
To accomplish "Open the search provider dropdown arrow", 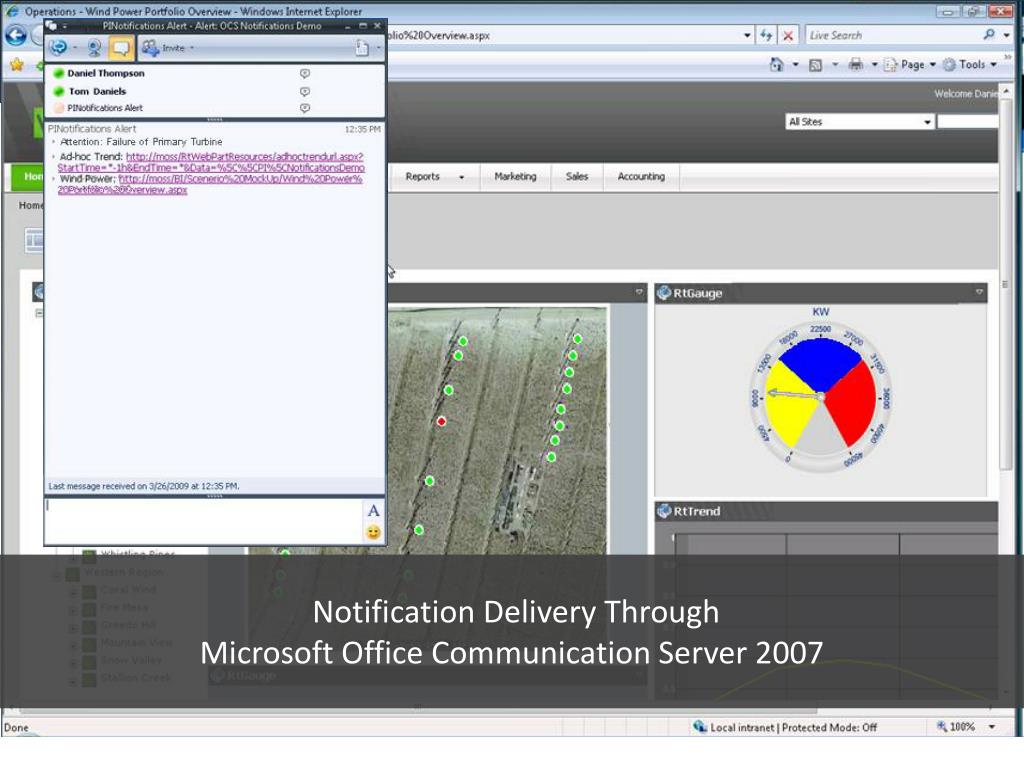I will (1007, 35).
